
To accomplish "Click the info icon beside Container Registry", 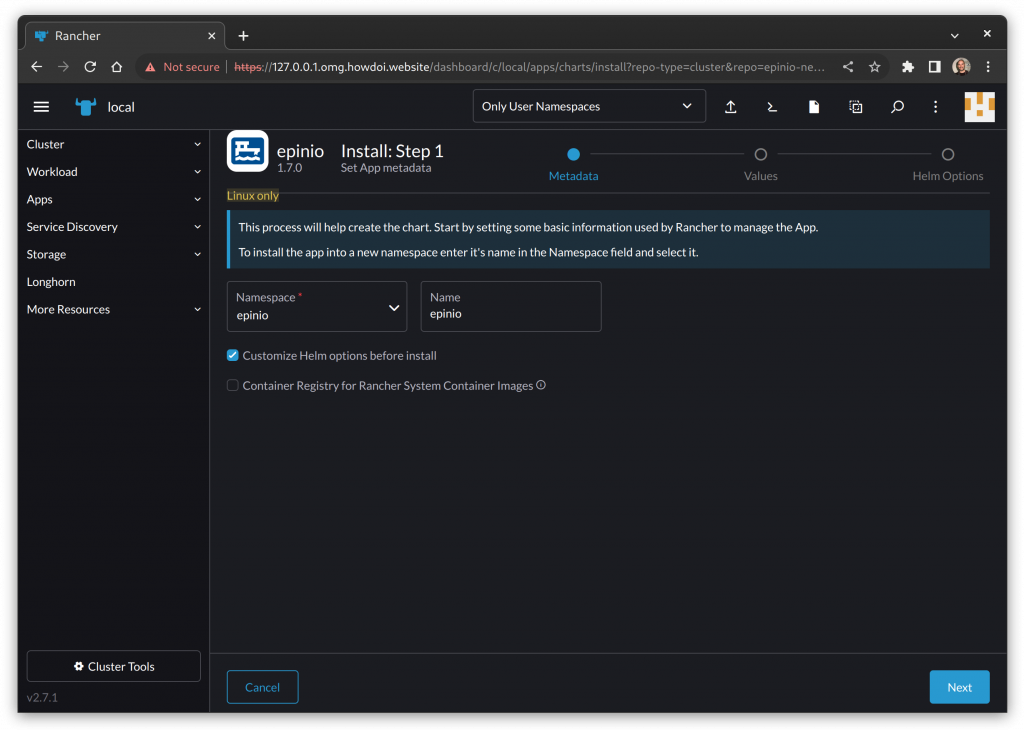I will coord(541,385).
